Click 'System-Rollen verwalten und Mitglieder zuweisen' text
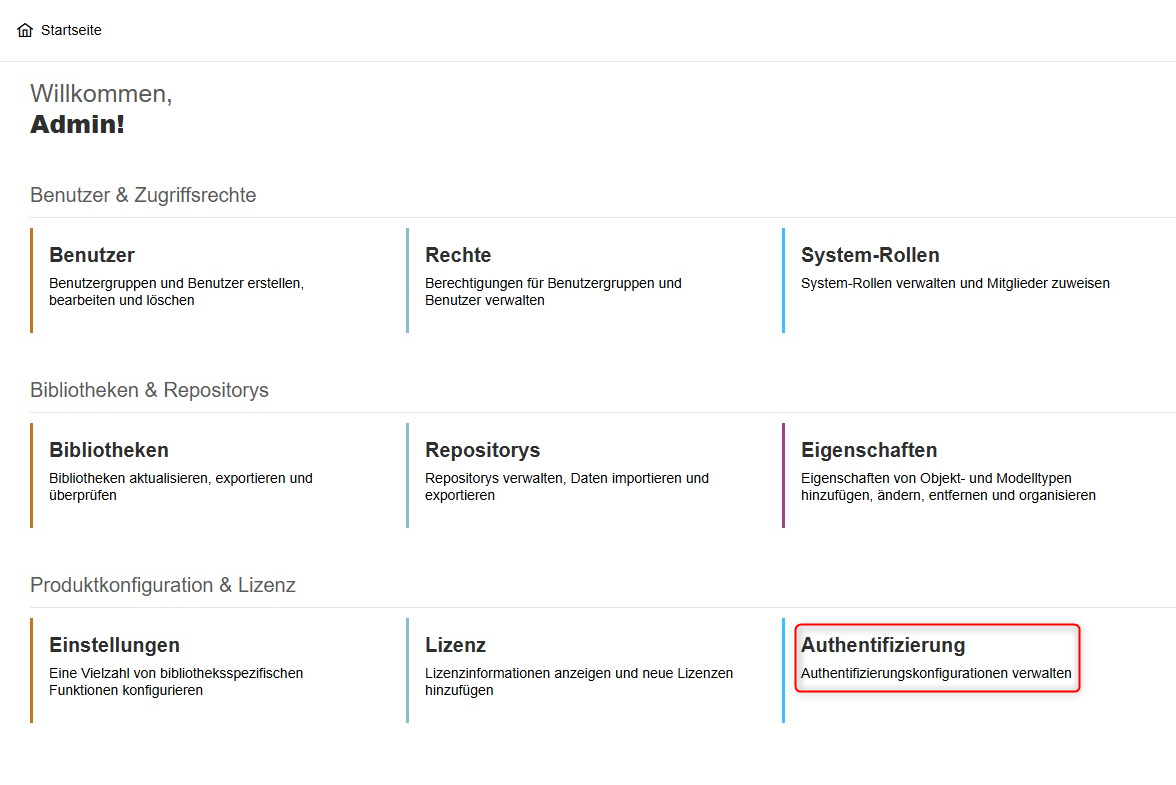The image size is (1176, 785). [955, 283]
